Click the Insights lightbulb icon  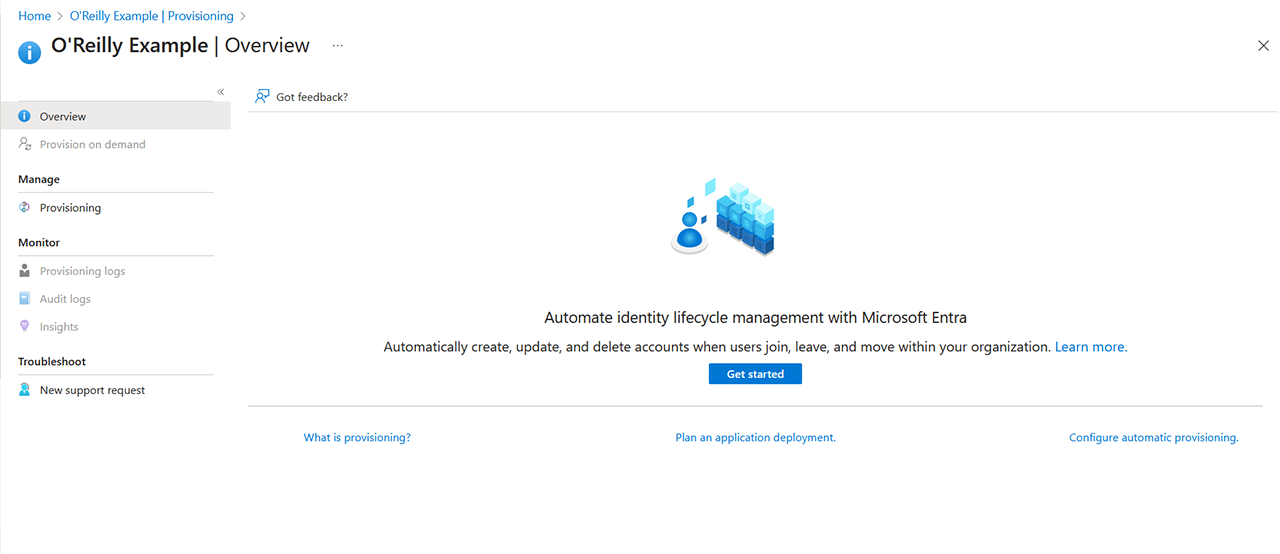(x=25, y=326)
